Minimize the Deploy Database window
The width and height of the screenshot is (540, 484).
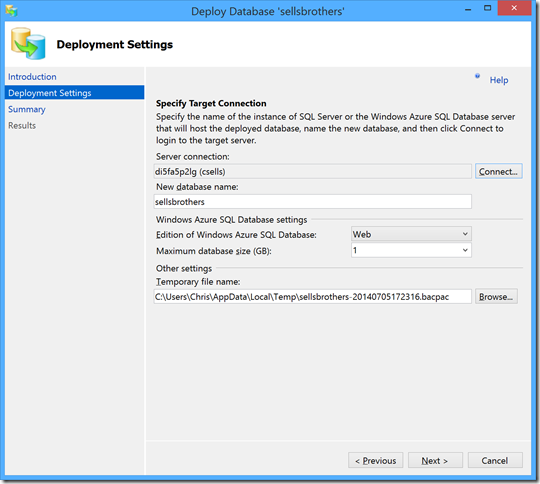click(x=468, y=9)
